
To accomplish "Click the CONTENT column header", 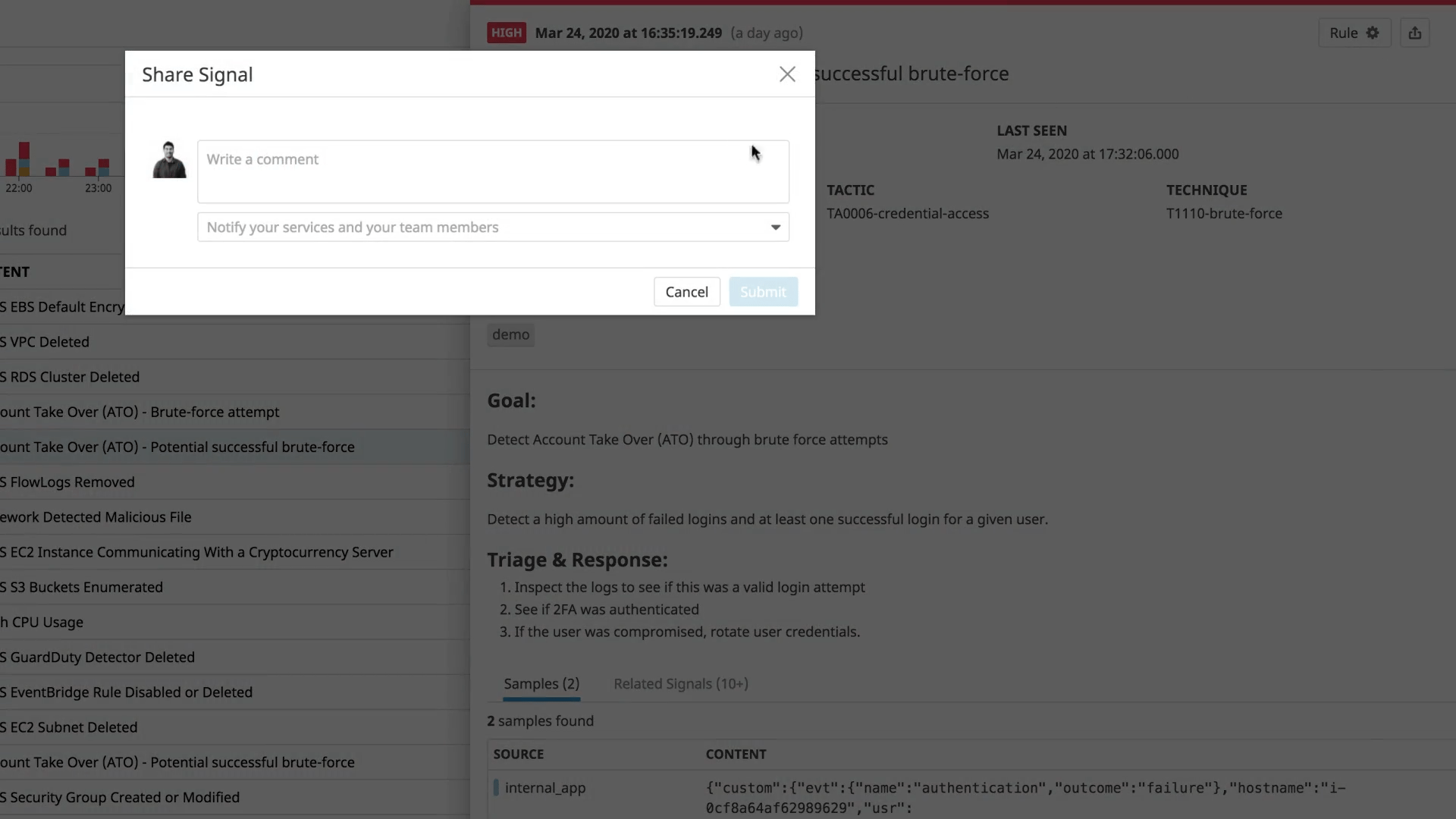I will 736,755.
